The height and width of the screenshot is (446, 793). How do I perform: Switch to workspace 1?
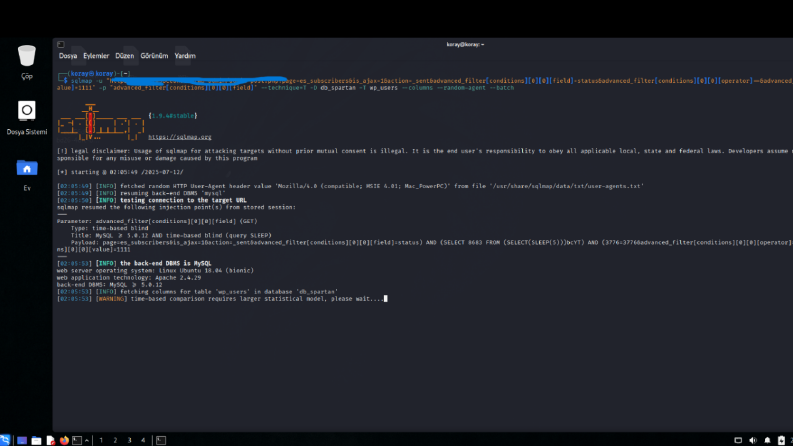(101, 440)
